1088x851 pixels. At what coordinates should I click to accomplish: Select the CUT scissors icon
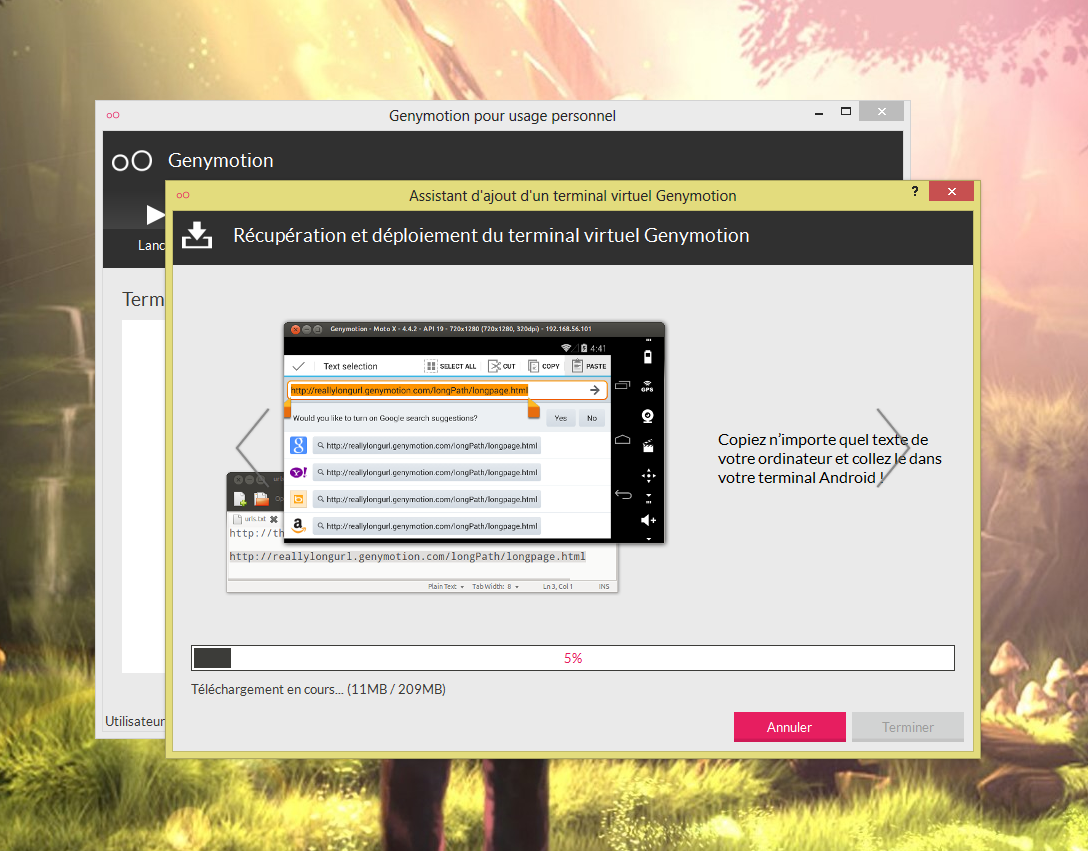(x=493, y=366)
